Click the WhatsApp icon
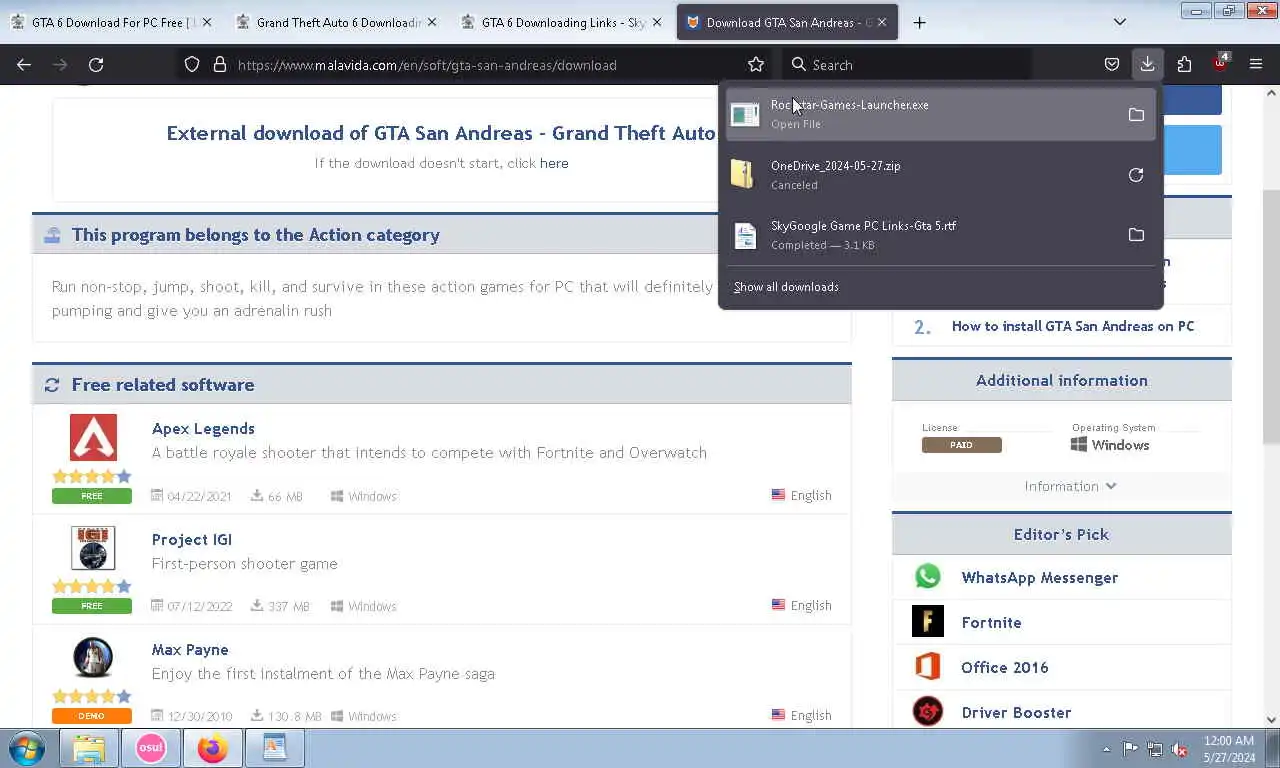 (x=928, y=576)
